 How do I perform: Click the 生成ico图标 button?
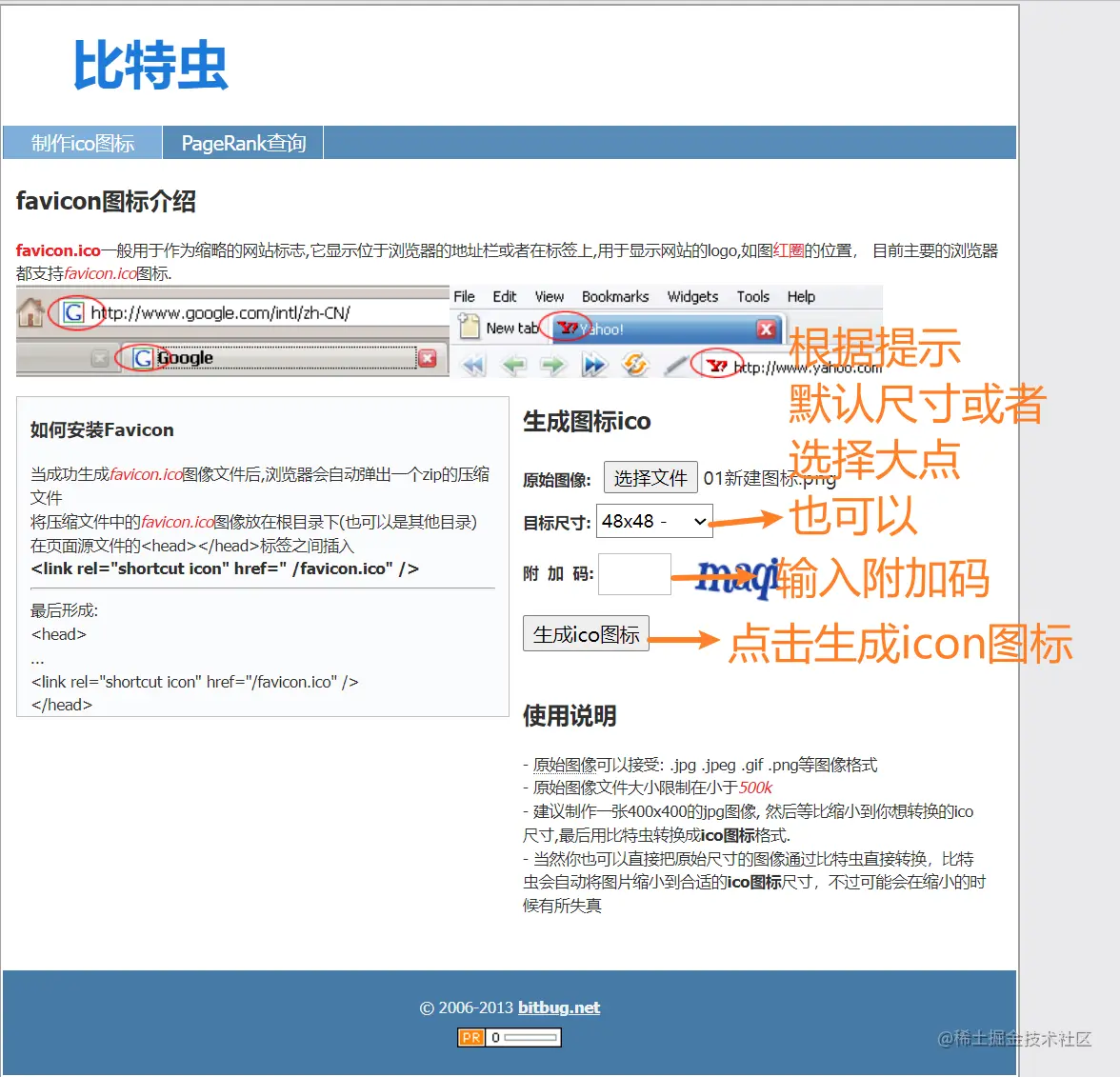586,633
